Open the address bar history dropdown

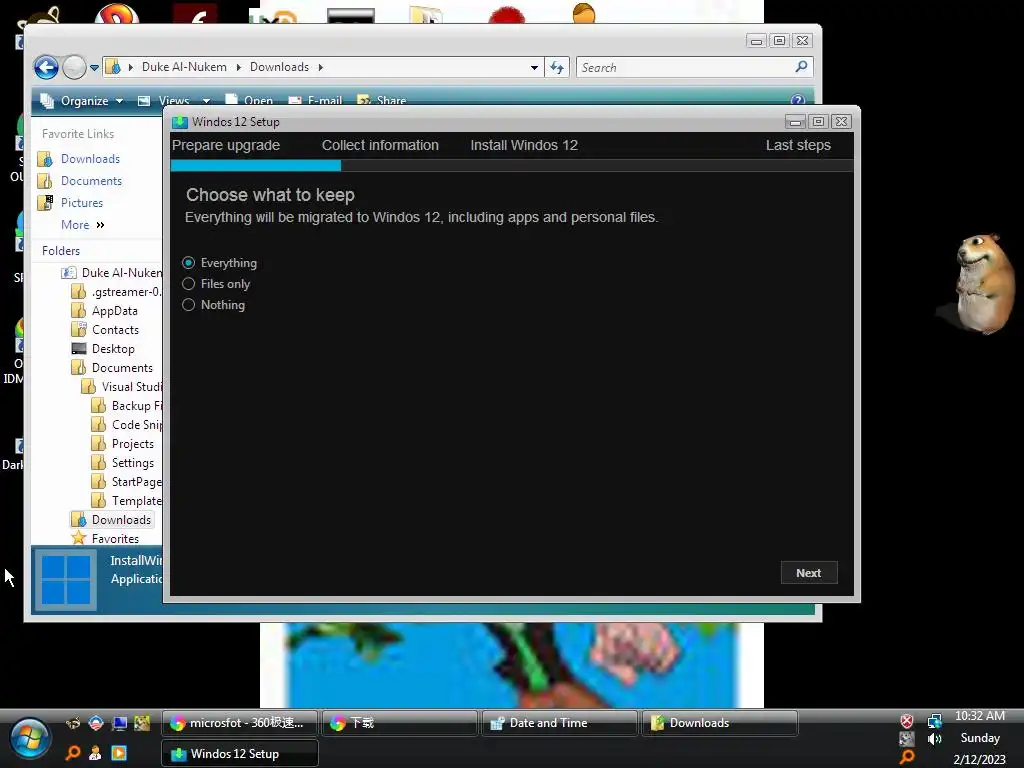tap(534, 67)
